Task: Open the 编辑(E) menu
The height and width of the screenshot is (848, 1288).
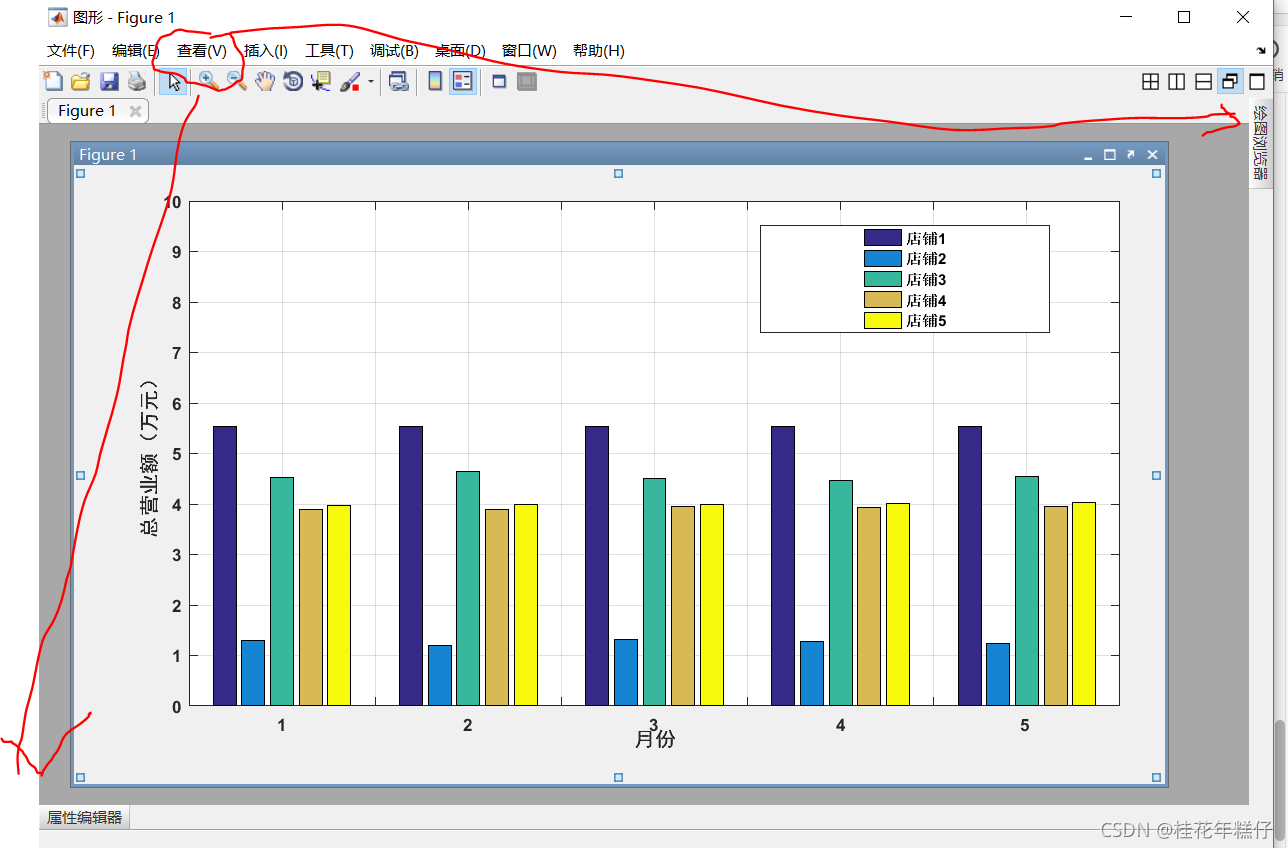Action: click(135, 51)
